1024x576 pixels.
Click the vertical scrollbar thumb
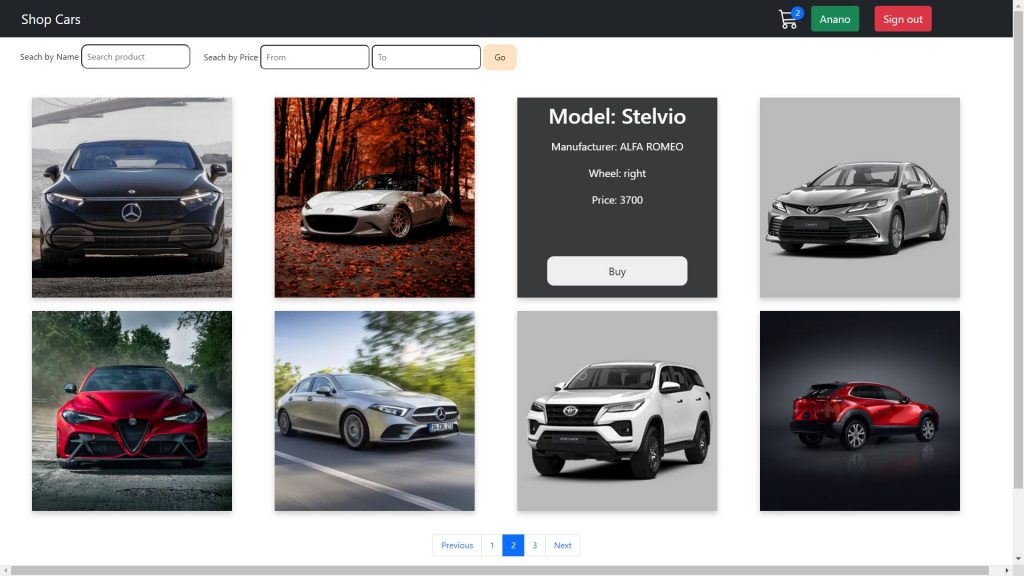1018,248
